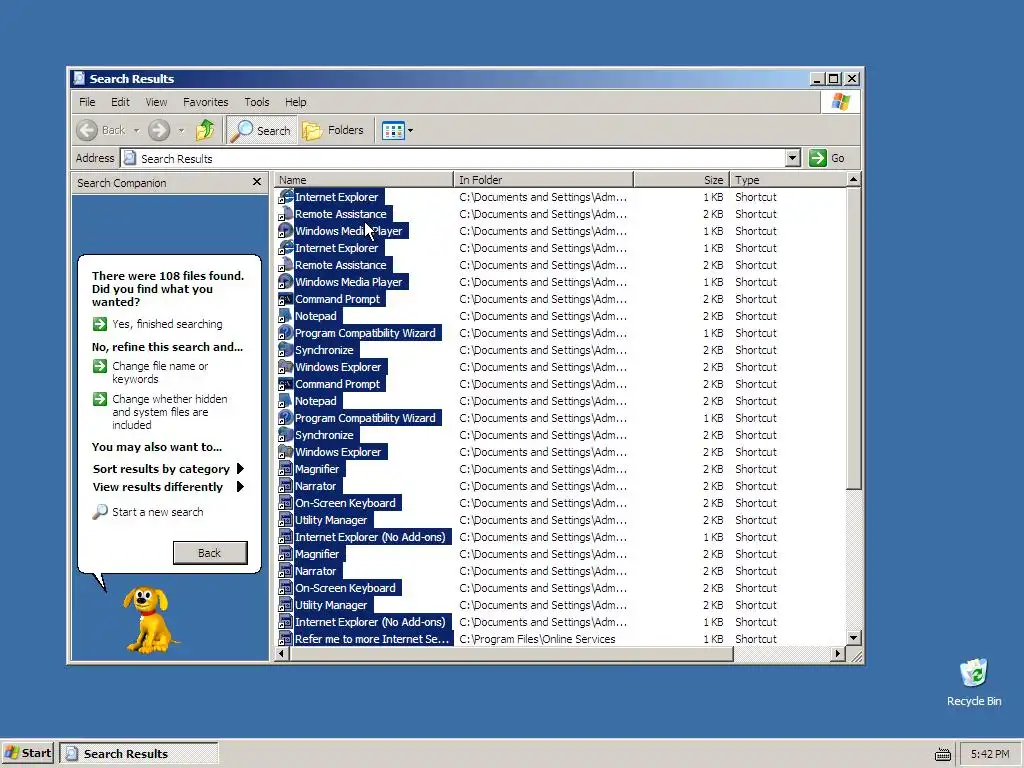Screen dimensions: 1024x768
Task: Click the vertical scrollbar down arrow
Action: click(853, 637)
